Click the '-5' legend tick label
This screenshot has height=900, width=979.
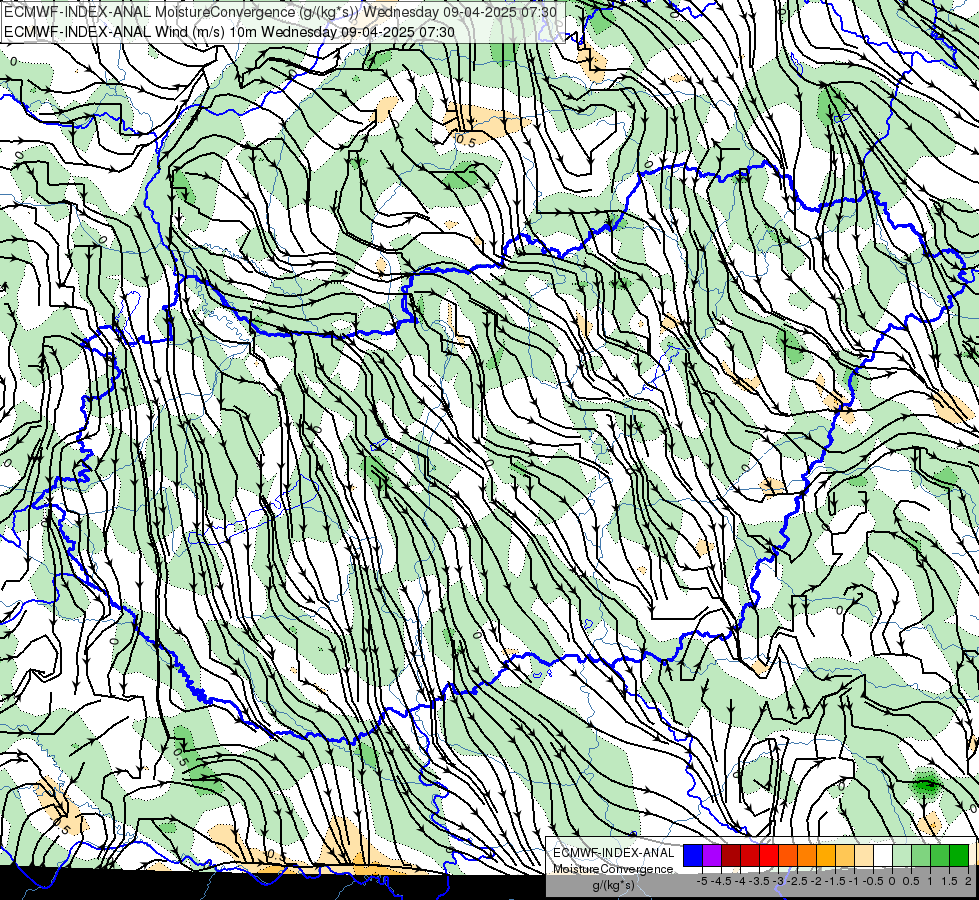click(702, 881)
